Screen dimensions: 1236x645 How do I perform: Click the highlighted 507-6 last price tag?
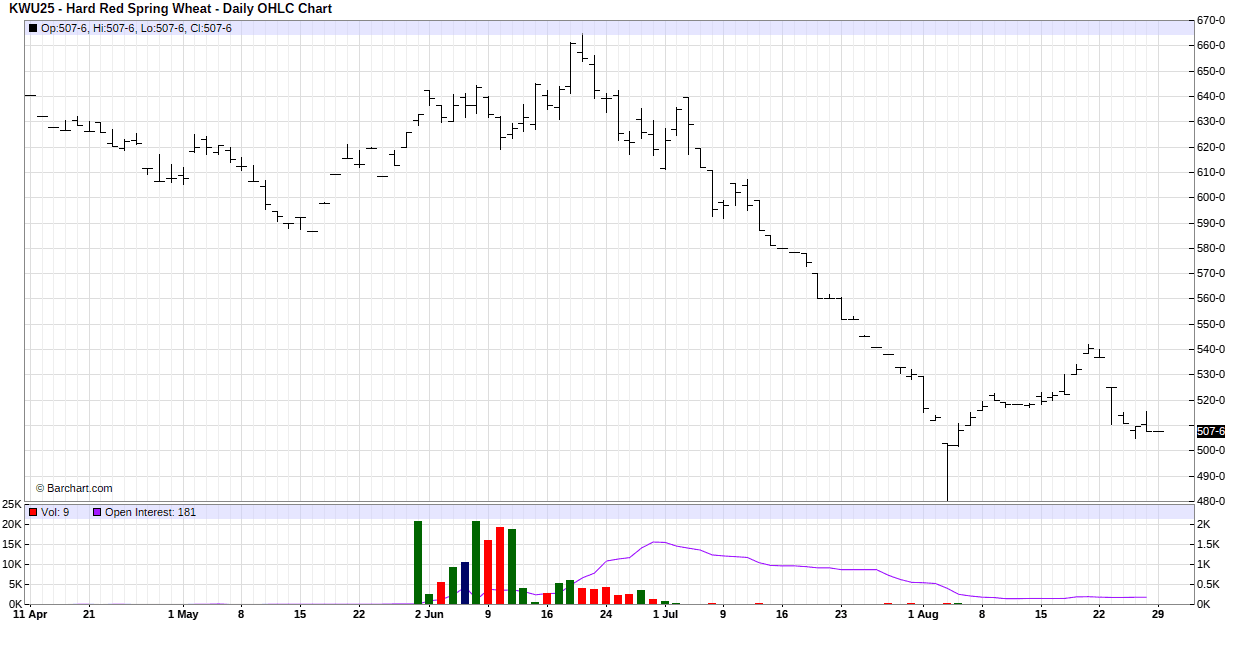pyautogui.click(x=1210, y=431)
